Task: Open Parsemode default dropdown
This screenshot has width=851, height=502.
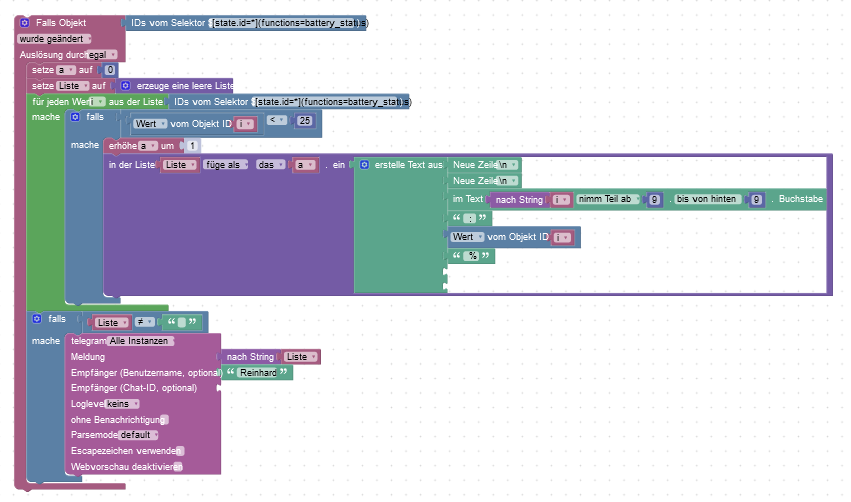Action: pyautogui.click(x=138, y=435)
